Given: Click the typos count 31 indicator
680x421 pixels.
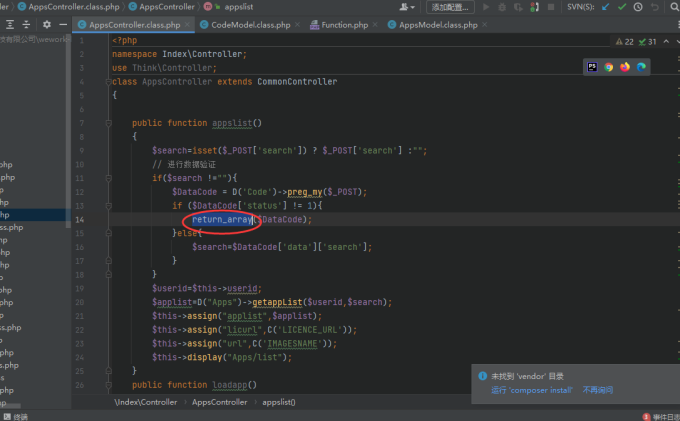Looking at the screenshot, I should coord(647,42).
